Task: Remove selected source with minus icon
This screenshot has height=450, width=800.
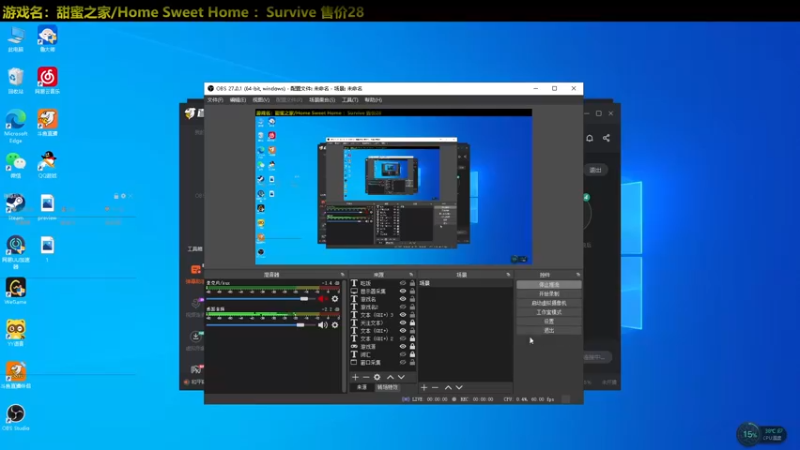Action: [366, 377]
